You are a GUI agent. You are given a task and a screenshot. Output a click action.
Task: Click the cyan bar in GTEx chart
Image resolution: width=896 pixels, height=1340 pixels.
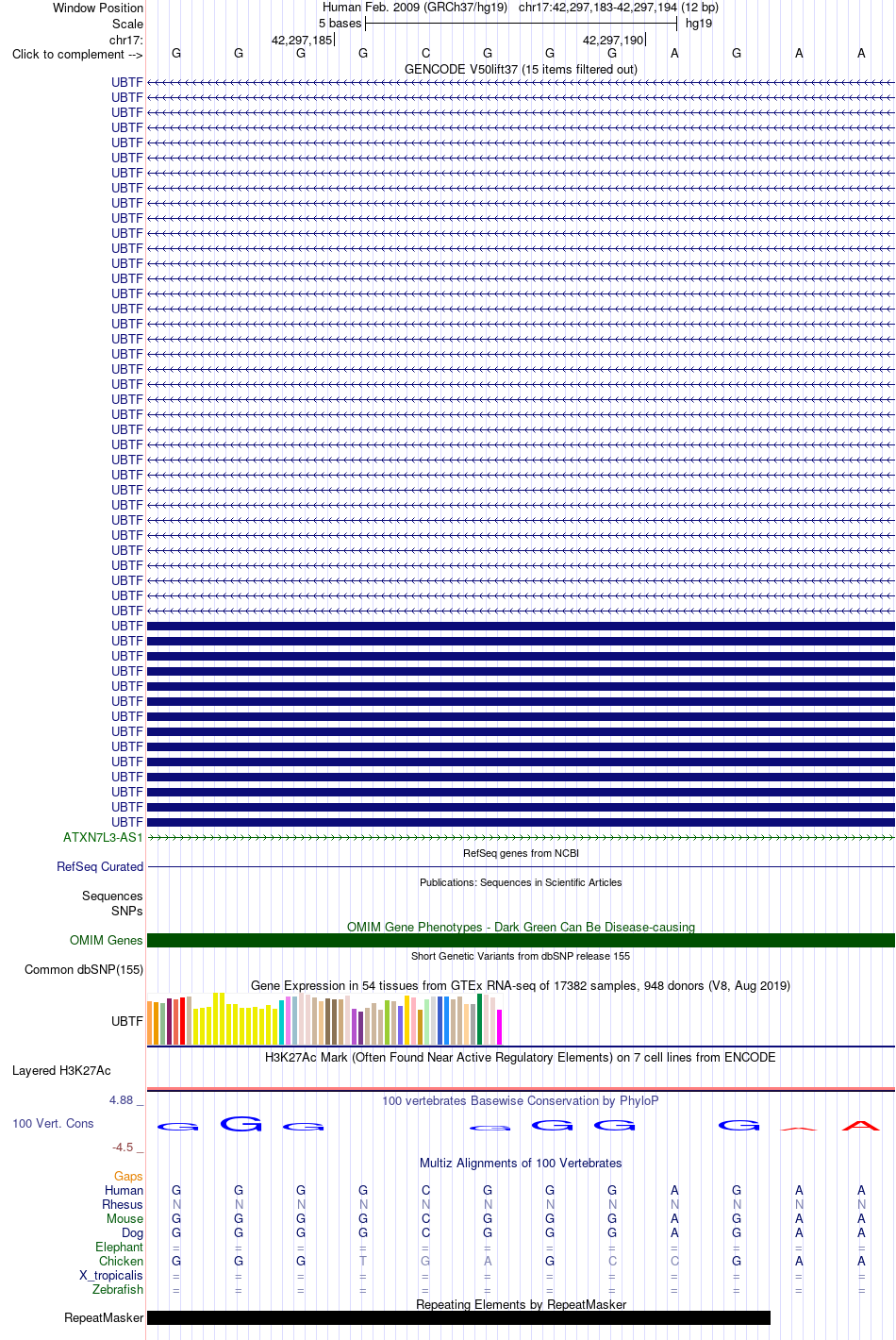point(282,1022)
